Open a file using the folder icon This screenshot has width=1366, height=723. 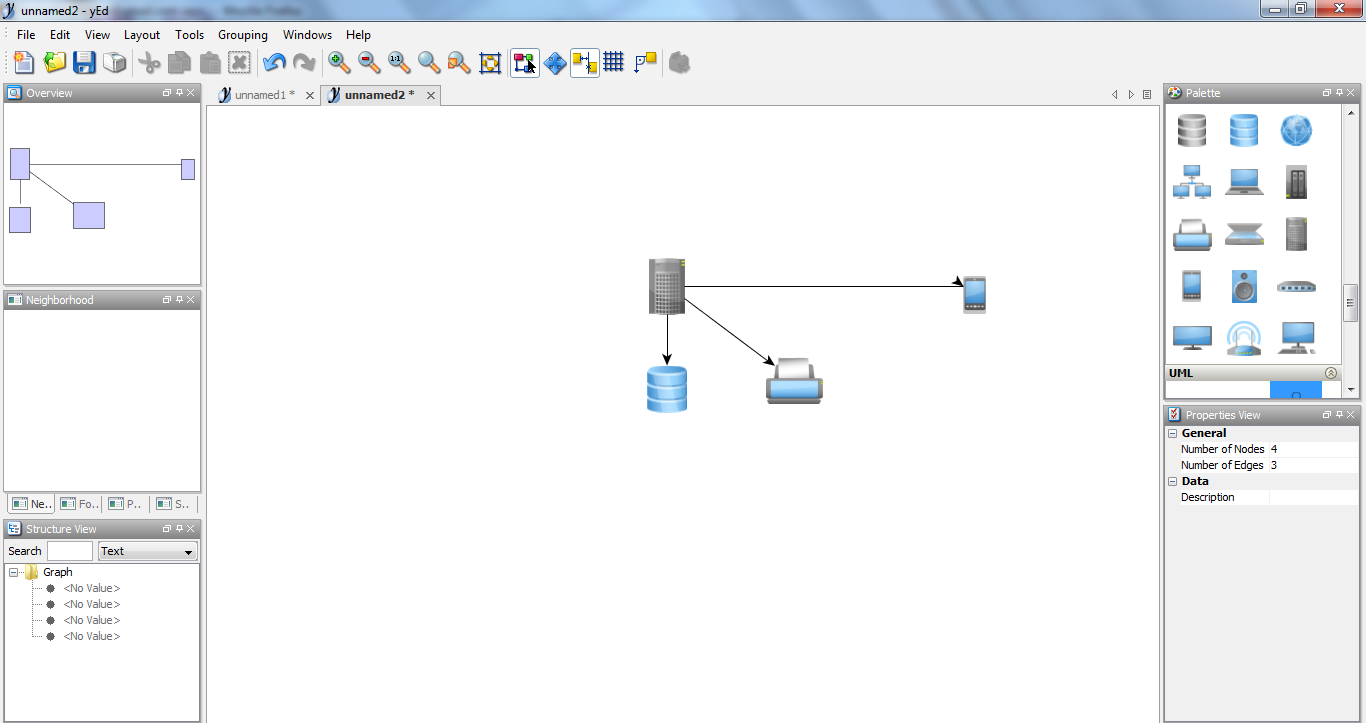(x=54, y=63)
